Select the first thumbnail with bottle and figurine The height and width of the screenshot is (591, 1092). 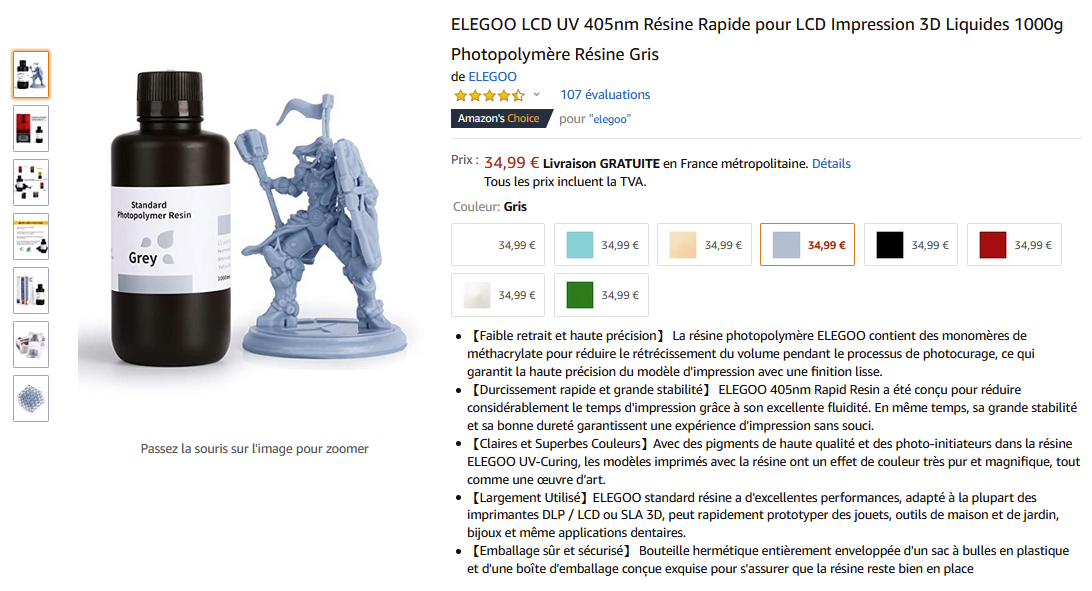(x=31, y=74)
